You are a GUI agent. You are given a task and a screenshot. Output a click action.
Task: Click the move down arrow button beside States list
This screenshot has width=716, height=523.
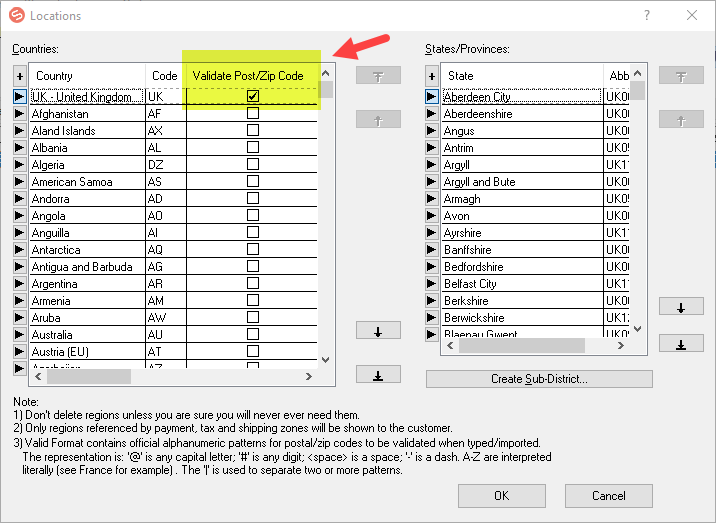click(681, 307)
